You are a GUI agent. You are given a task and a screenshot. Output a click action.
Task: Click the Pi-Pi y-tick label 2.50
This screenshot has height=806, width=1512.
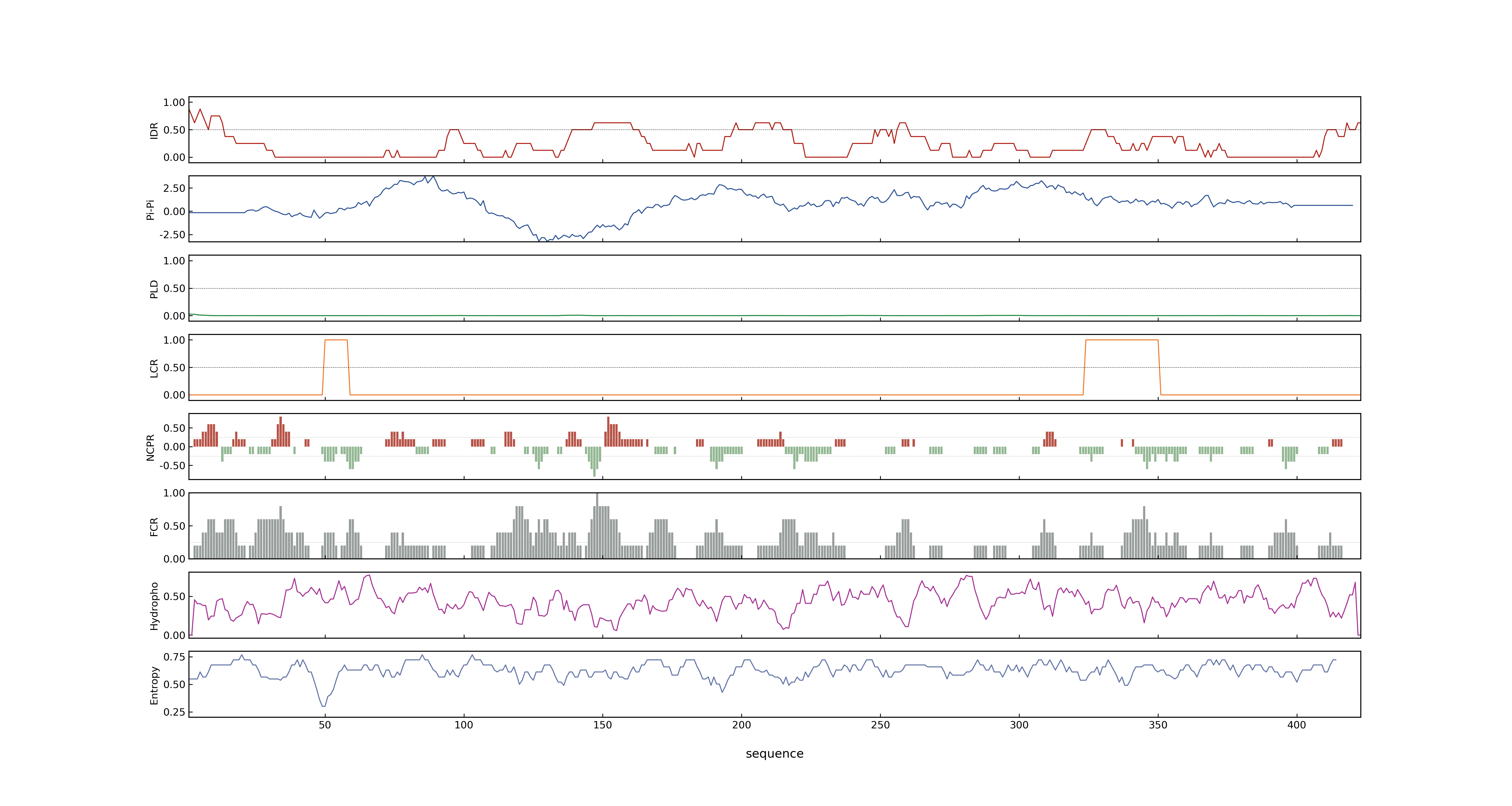click(174, 188)
